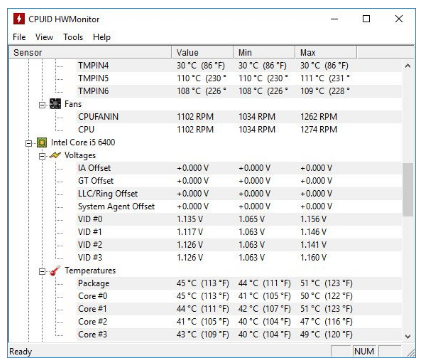Select the TMPIN4 sensor row
The image size is (423, 361).
pyautogui.click(x=238, y=66)
